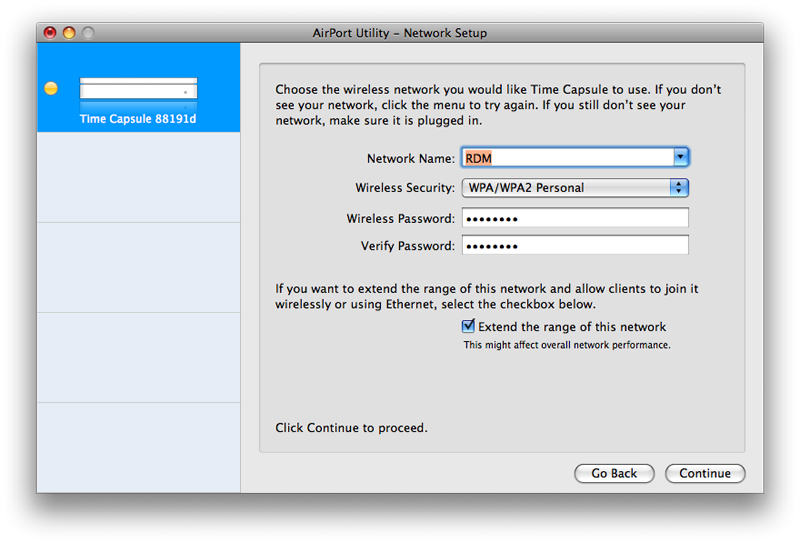Screen dimensions: 800x543
Task: Minimize window with the yellow button
Action: [69, 33]
